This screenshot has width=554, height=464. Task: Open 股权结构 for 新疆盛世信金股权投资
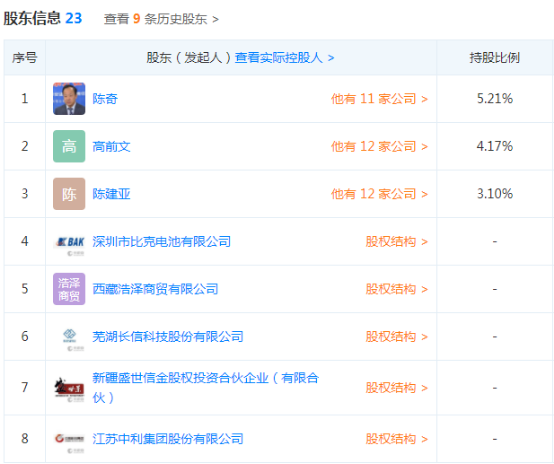[397, 388]
